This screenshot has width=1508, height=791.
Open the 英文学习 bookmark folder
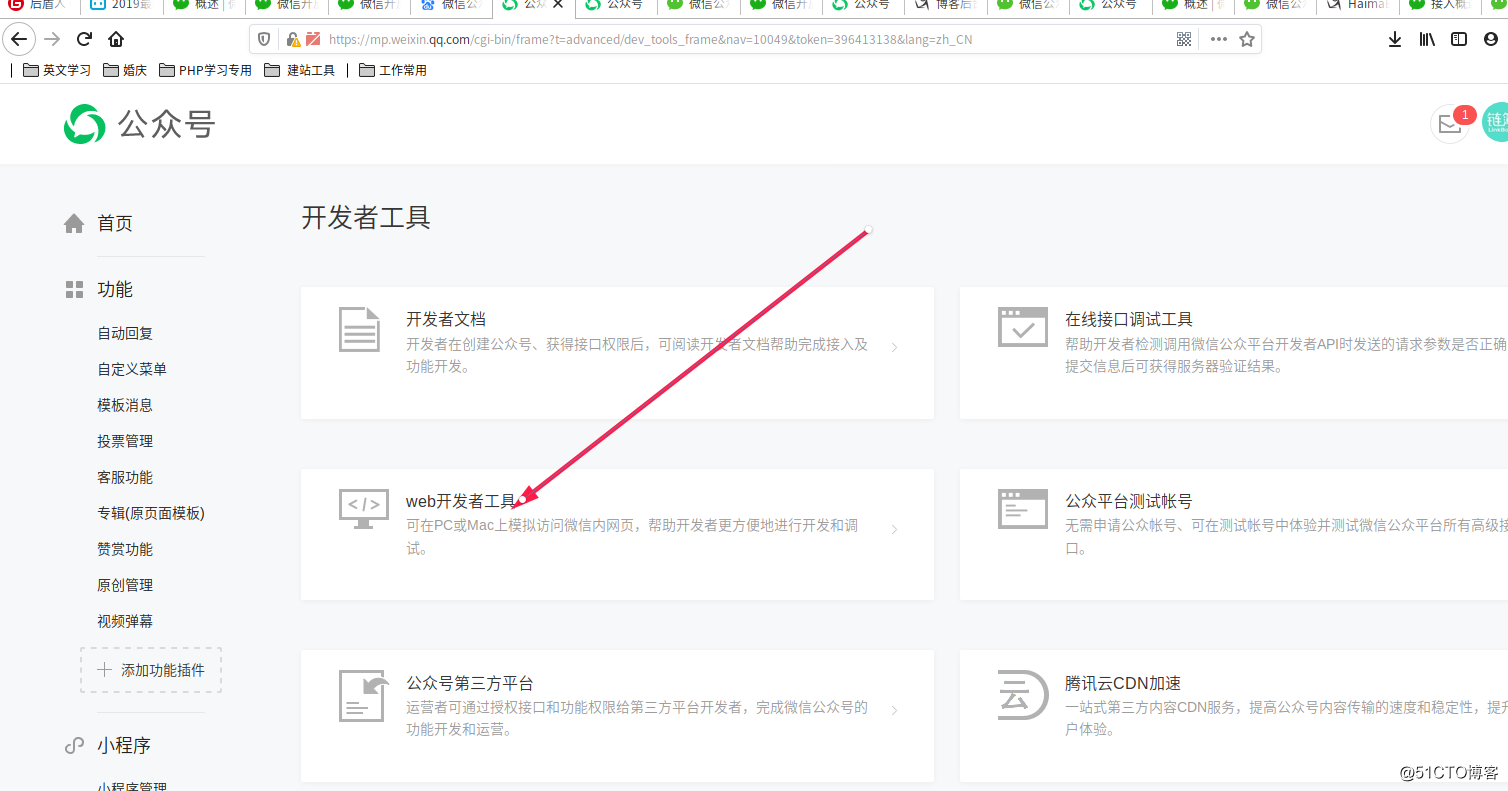(x=57, y=70)
